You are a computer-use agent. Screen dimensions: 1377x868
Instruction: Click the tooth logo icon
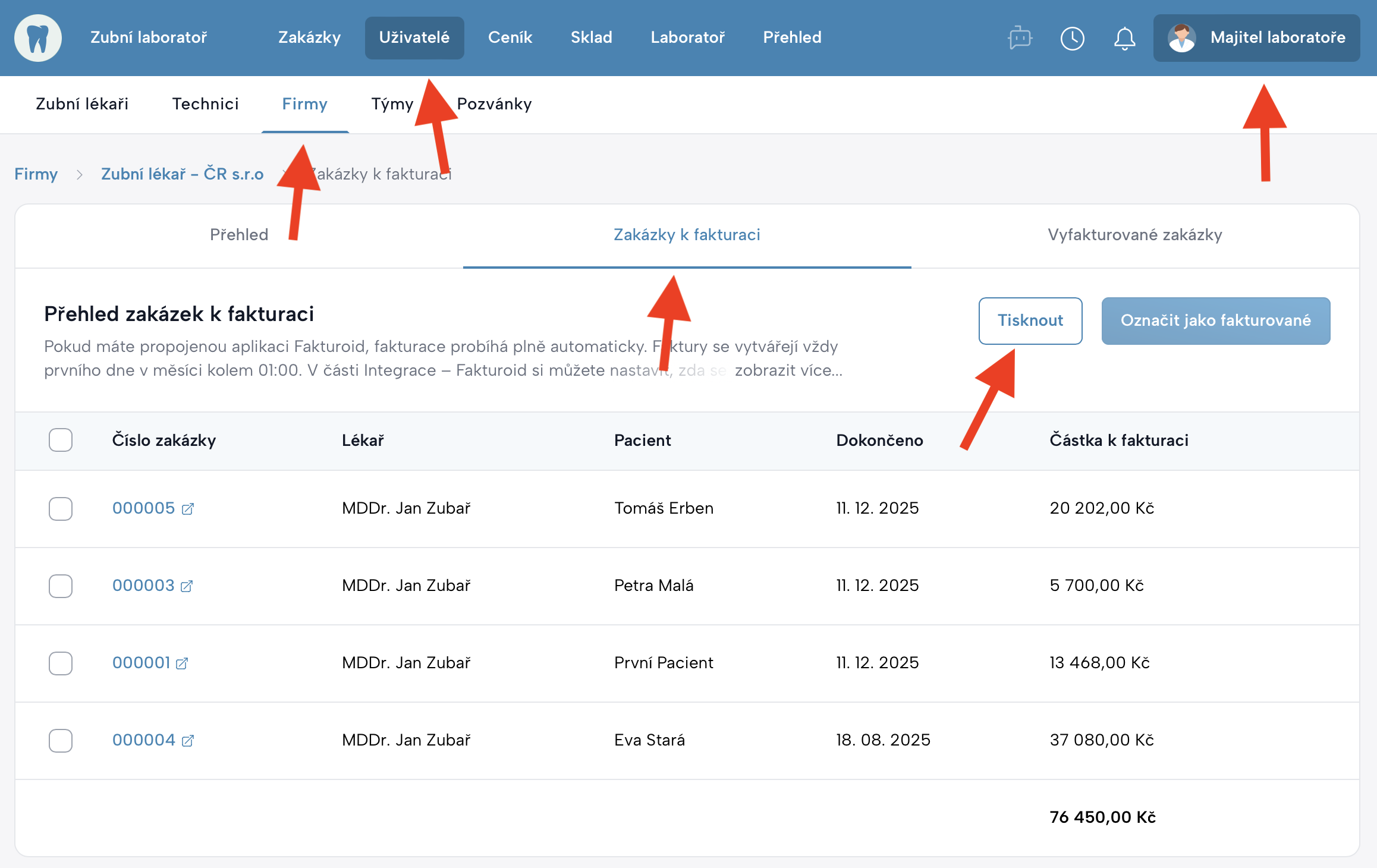tap(38, 38)
